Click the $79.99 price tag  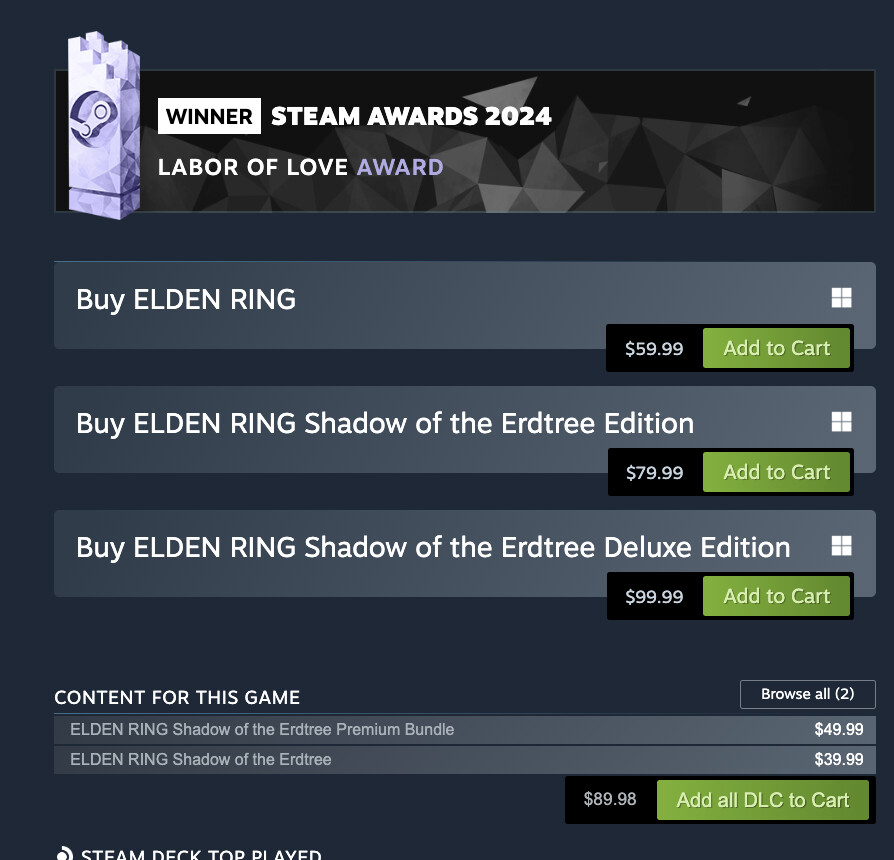pos(654,473)
